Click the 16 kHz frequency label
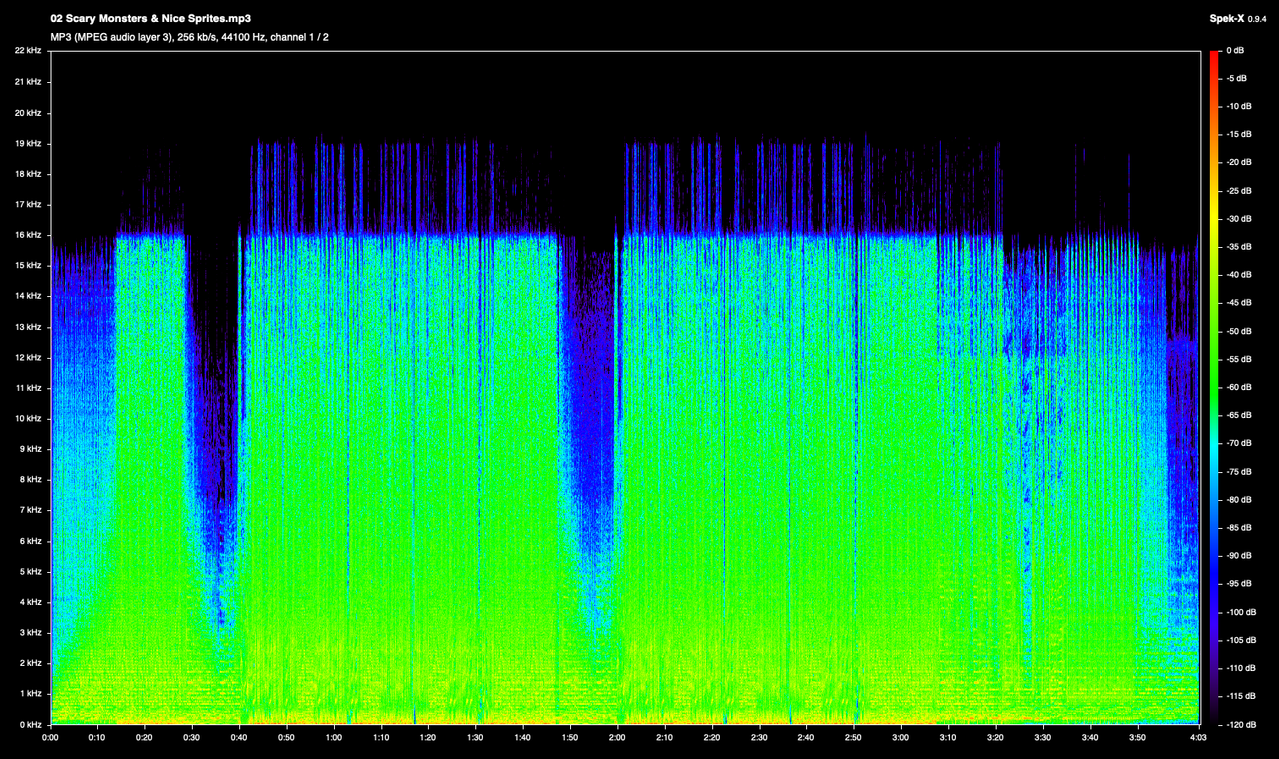Screen dimensions: 1279x759 [27, 235]
